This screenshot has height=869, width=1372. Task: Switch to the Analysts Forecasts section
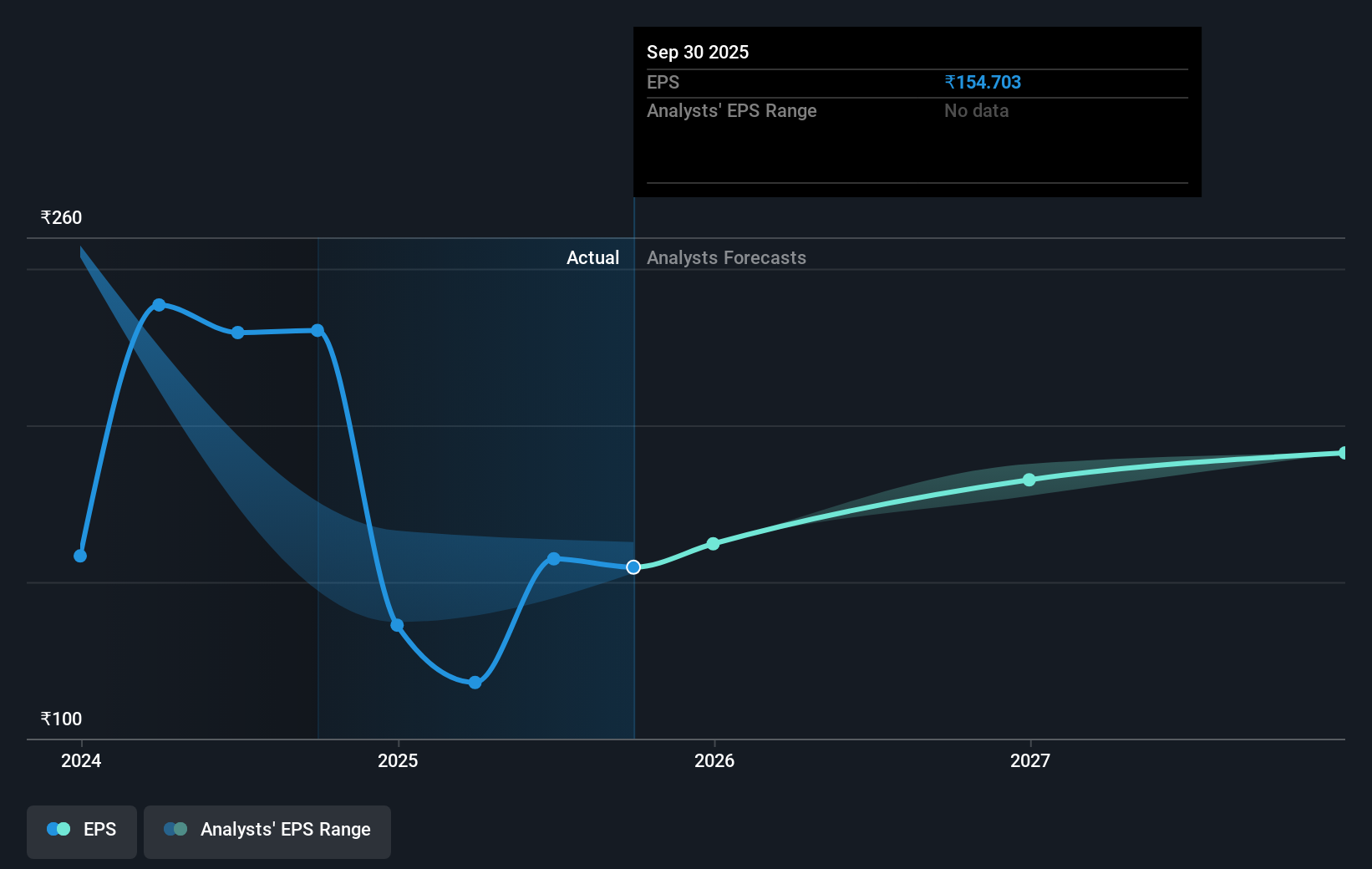726,257
